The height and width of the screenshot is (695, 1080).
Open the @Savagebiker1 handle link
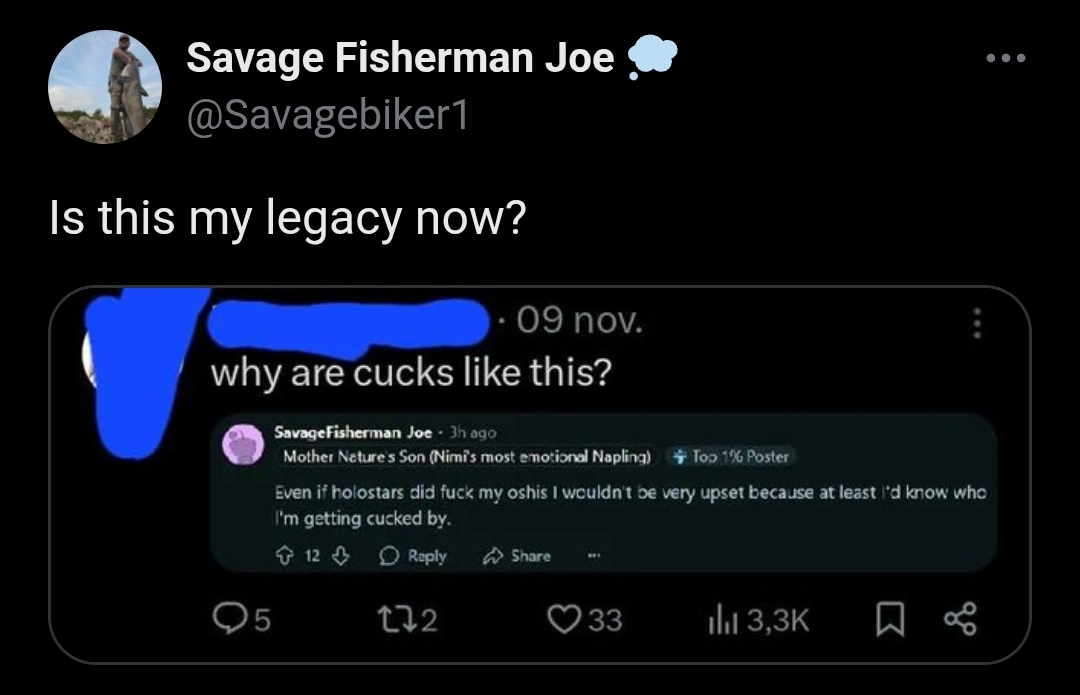click(328, 114)
